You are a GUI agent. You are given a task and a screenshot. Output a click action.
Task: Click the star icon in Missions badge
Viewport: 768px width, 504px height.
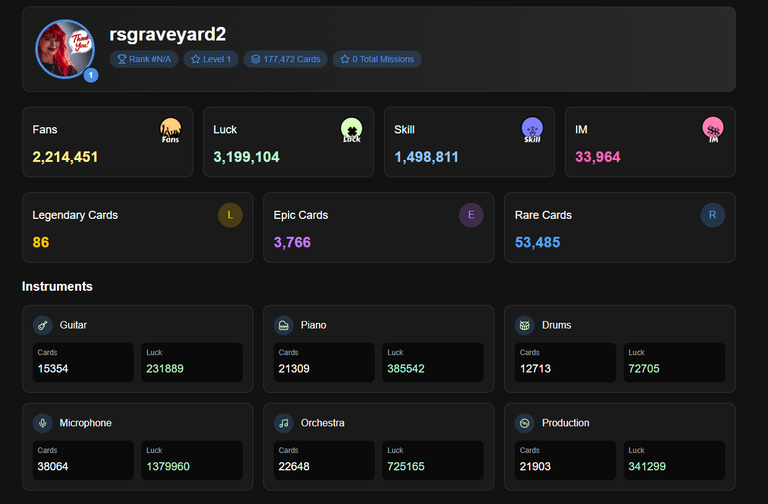[x=345, y=59]
